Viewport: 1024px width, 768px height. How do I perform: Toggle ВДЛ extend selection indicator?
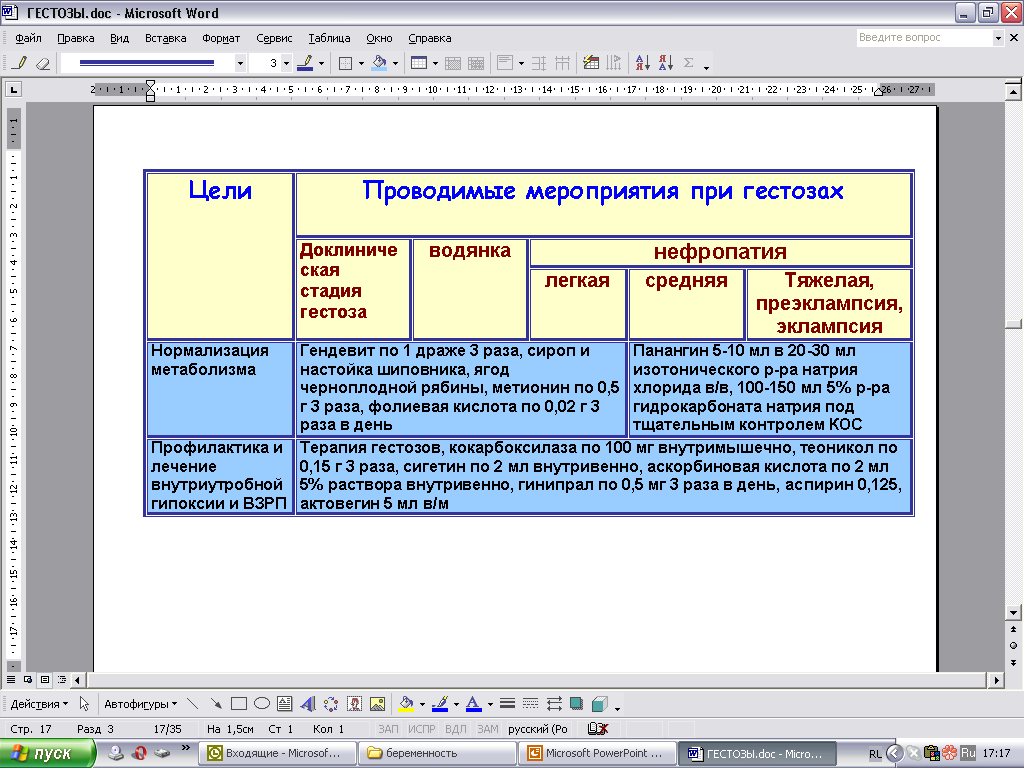pos(456,729)
